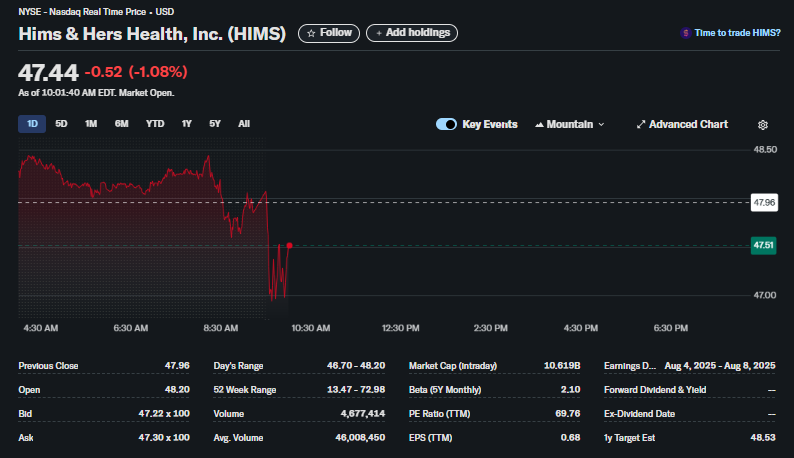Click 1y Target Est value 48.53
This screenshot has width=794, height=458.
(763, 438)
